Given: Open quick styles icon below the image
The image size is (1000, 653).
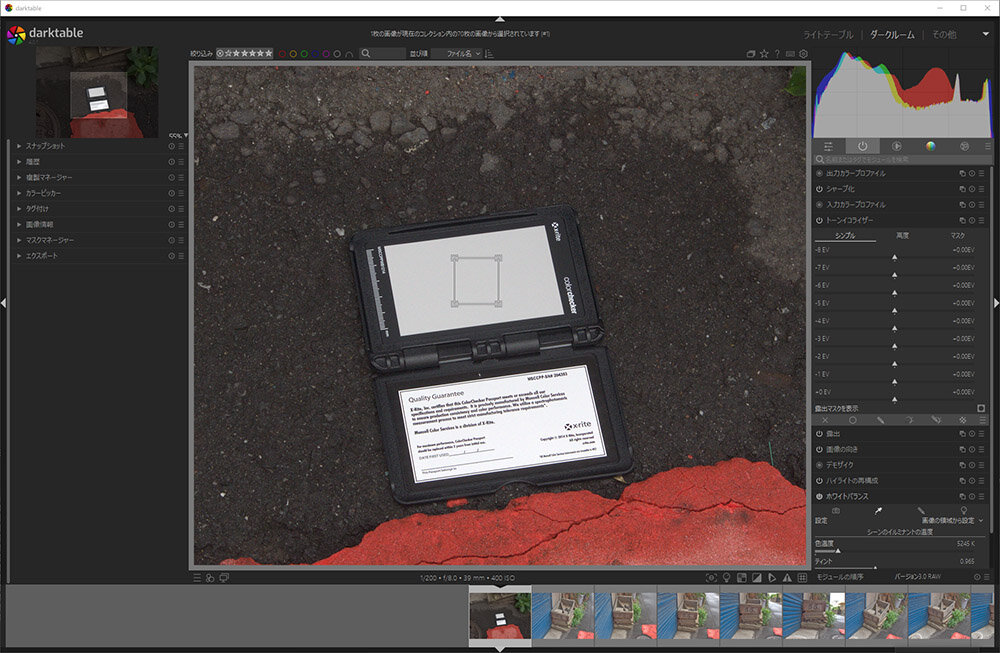Looking at the screenshot, I should pyautogui.click(x=210, y=578).
